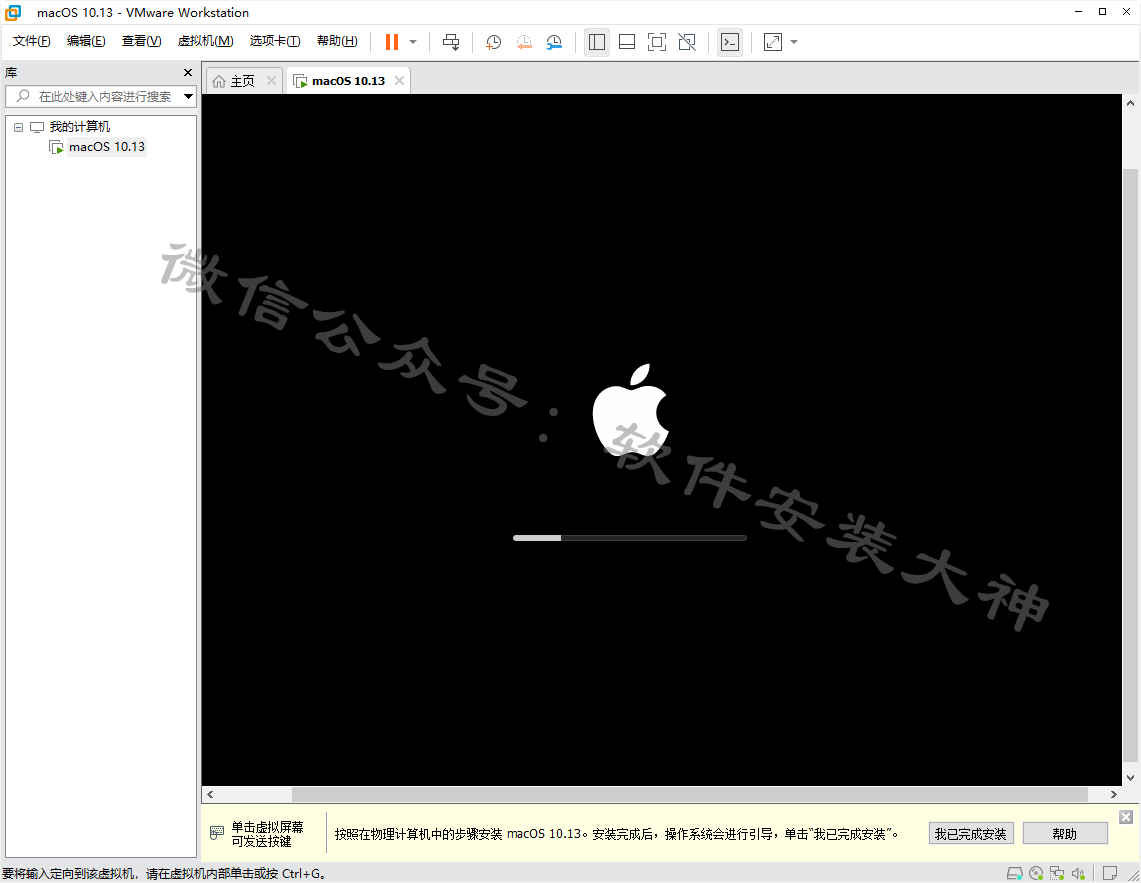This screenshot has height=883, width=1141.
Task: Toggle the console view button
Action: (x=730, y=42)
